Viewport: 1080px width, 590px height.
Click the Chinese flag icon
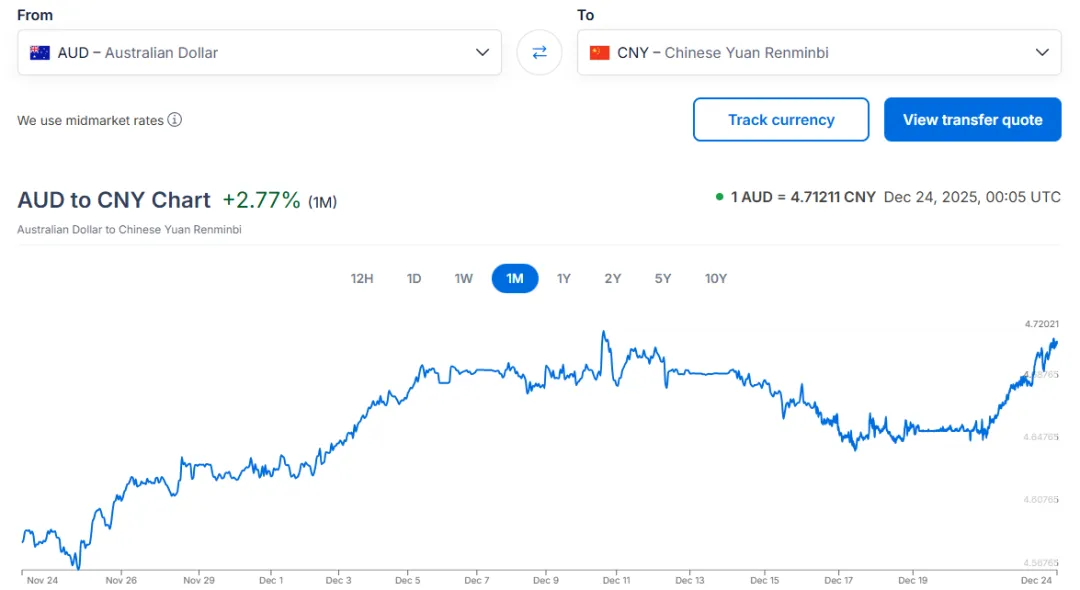[600, 53]
